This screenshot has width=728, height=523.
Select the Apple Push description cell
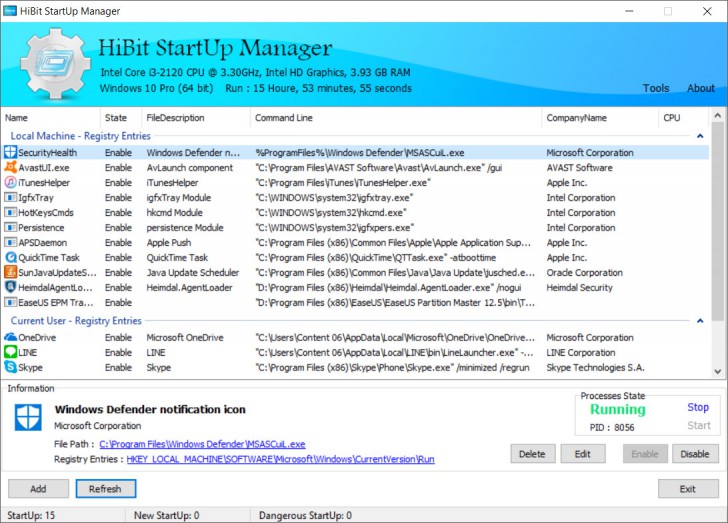click(x=169, y=242)
